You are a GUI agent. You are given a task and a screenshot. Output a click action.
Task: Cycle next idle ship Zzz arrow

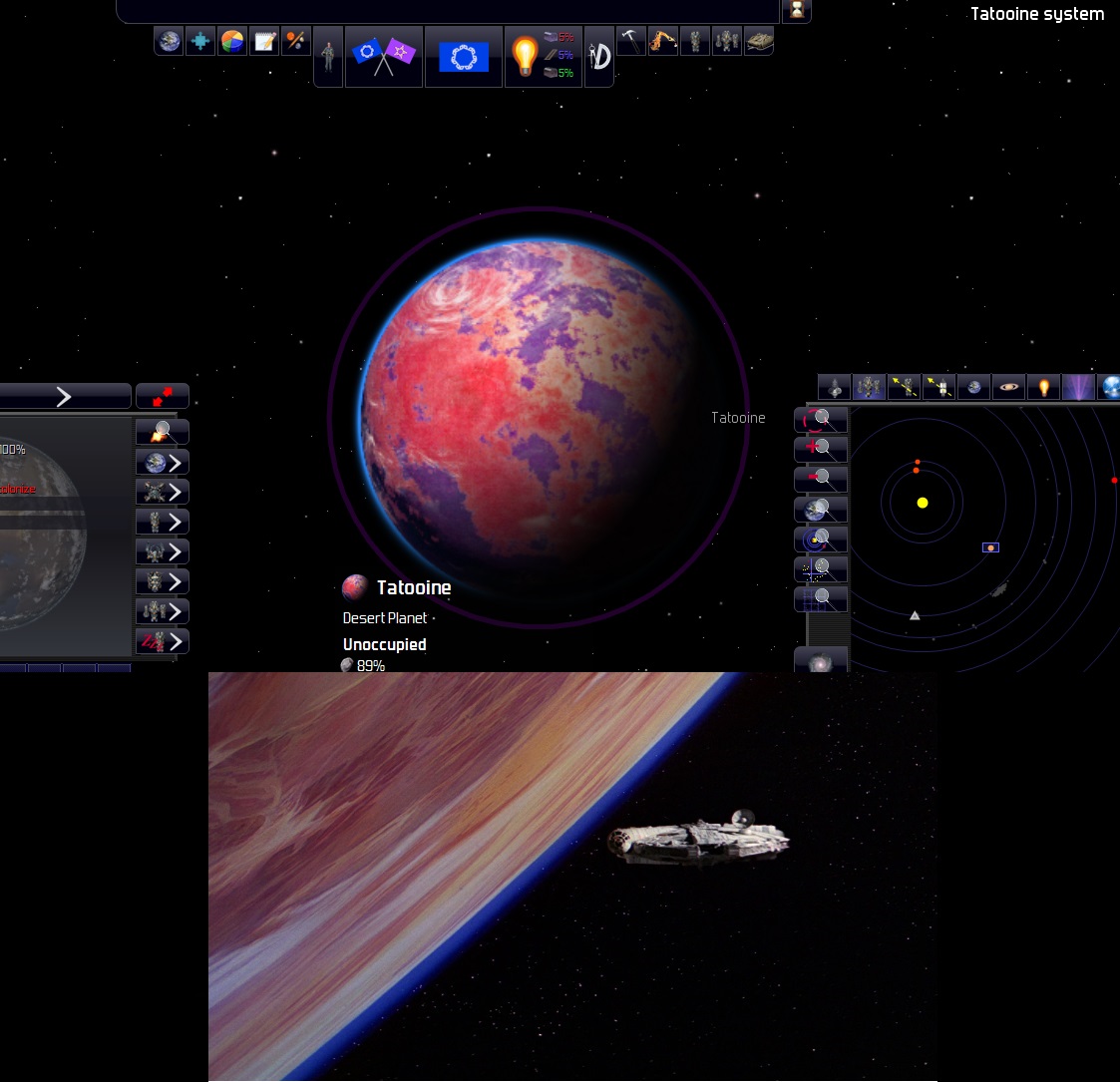point(163,642)
